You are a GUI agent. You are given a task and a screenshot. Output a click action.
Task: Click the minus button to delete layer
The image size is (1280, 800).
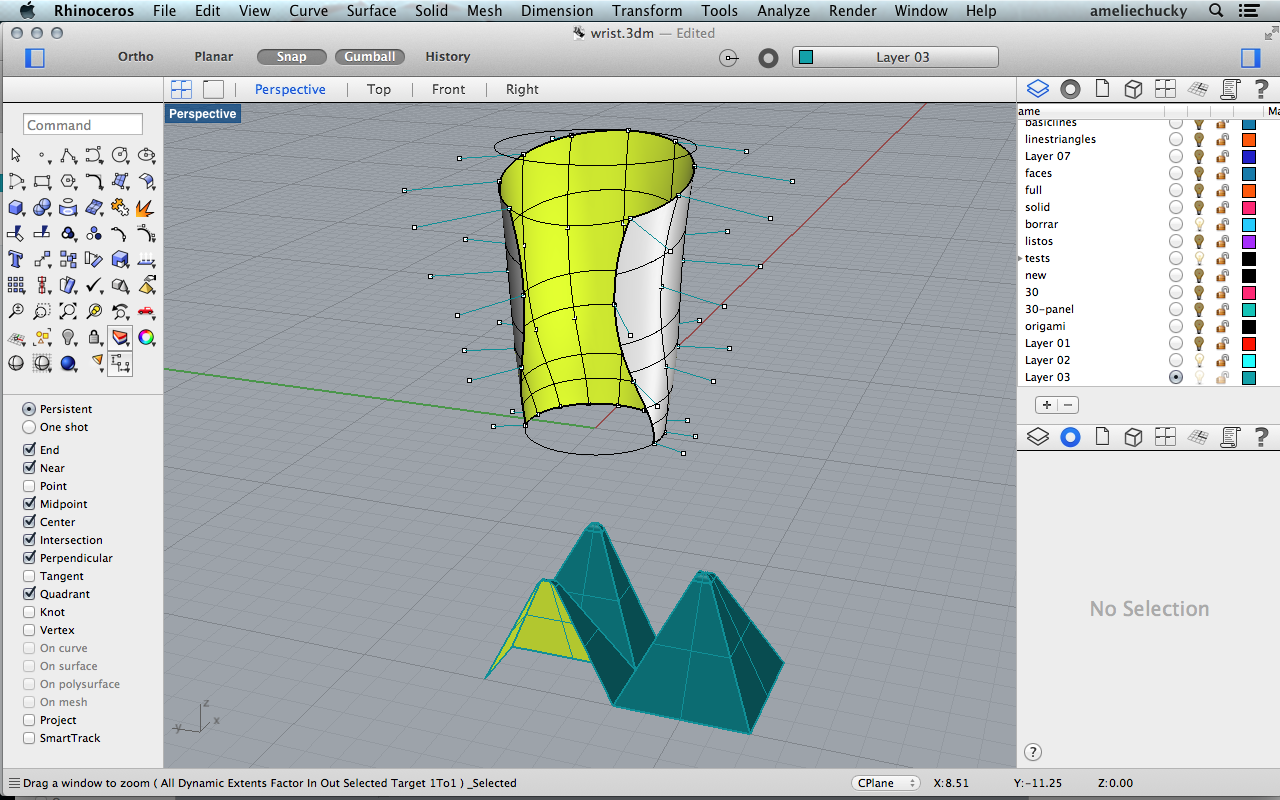pos(1068,405)
